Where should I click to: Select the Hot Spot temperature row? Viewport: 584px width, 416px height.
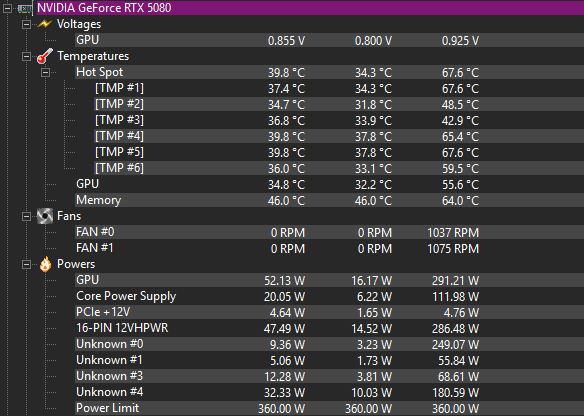point(329,72)
